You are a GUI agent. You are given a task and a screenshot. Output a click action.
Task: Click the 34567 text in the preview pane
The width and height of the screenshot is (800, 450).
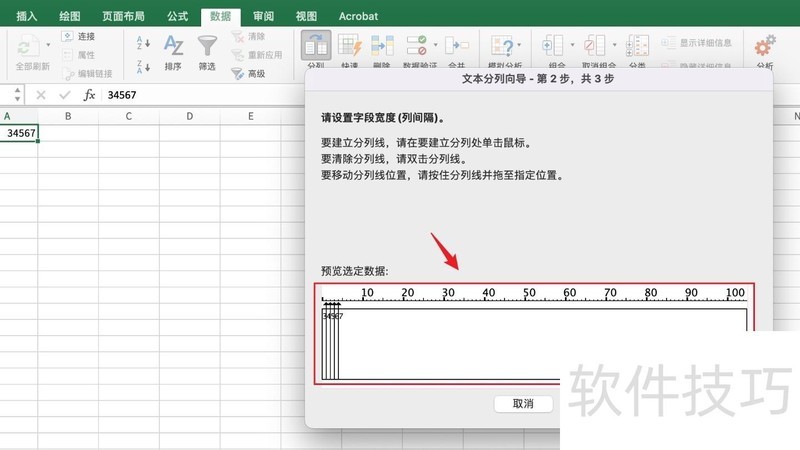pyautogui.click(x=333, y=316)
